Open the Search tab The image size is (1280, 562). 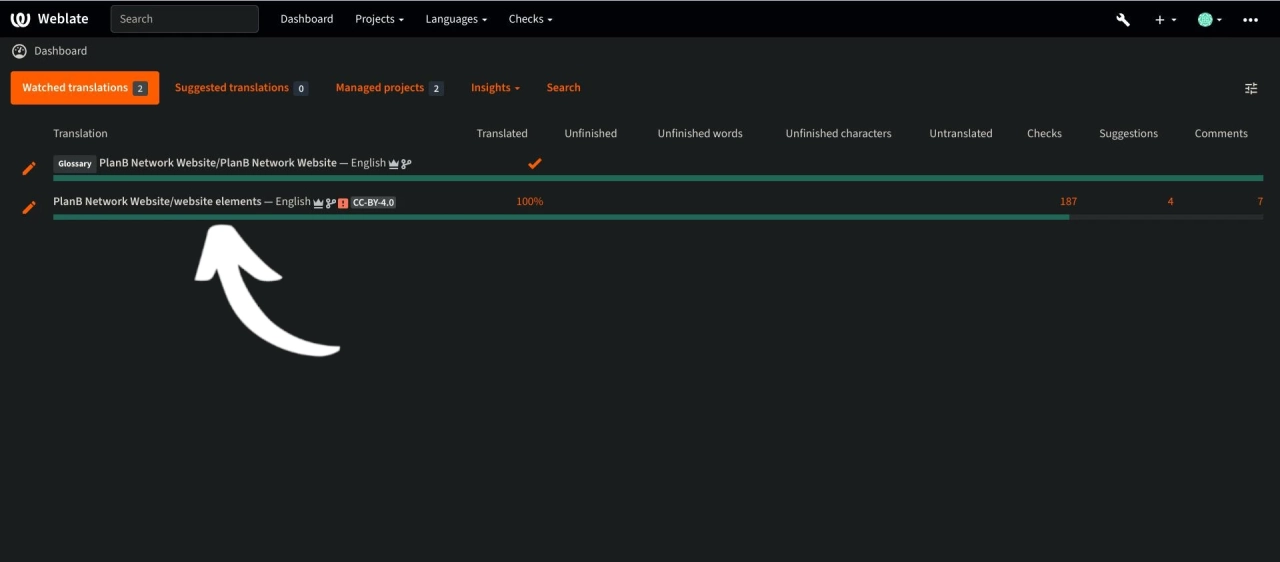563,88
